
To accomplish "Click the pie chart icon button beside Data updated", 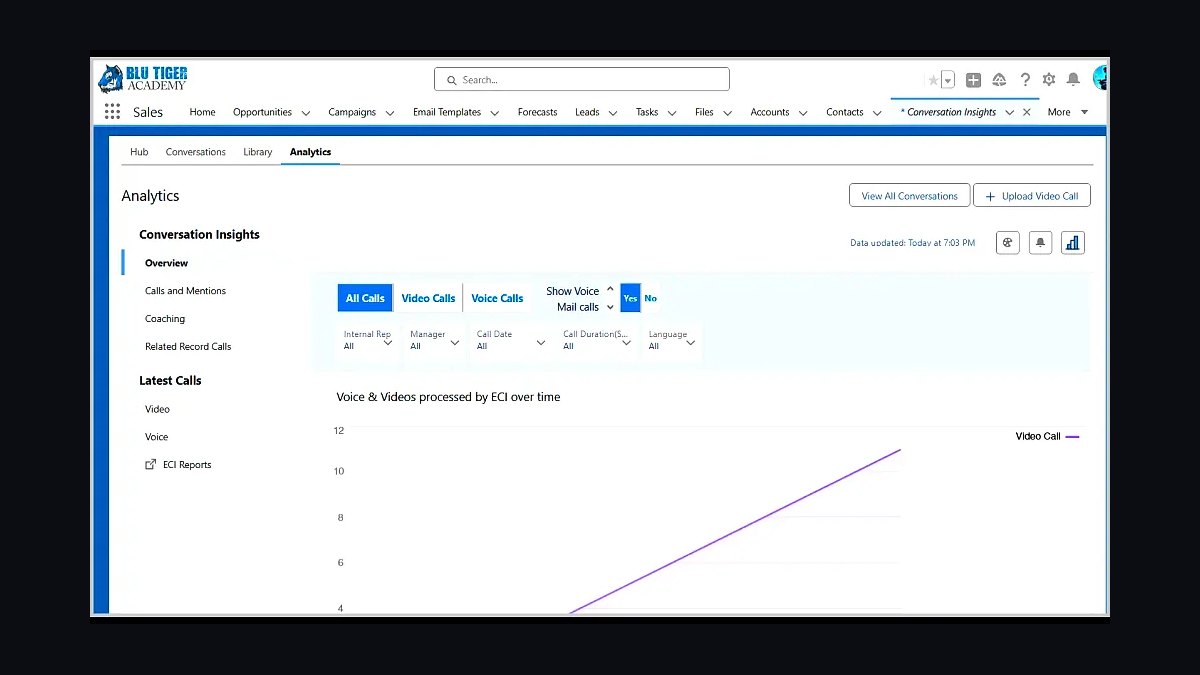I will click(x=1008, y=242).
